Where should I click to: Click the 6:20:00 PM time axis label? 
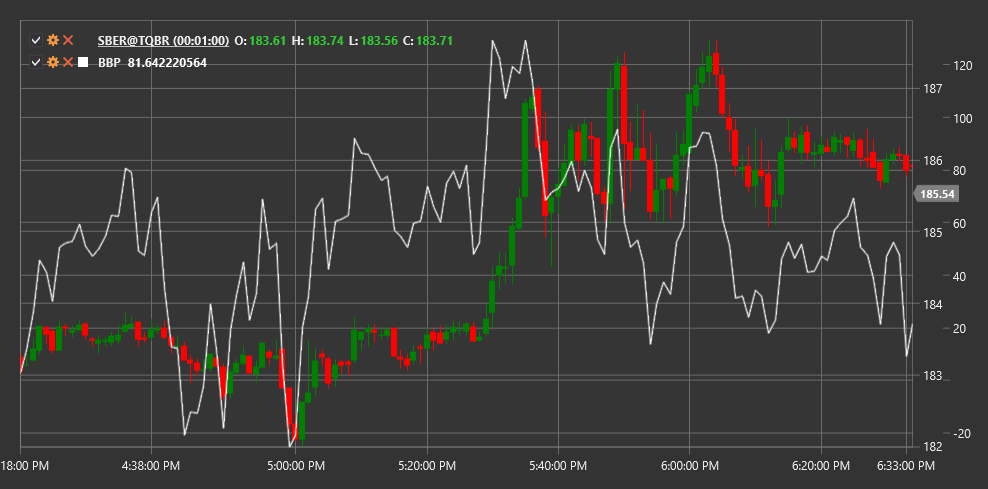(x=820, y=466)
